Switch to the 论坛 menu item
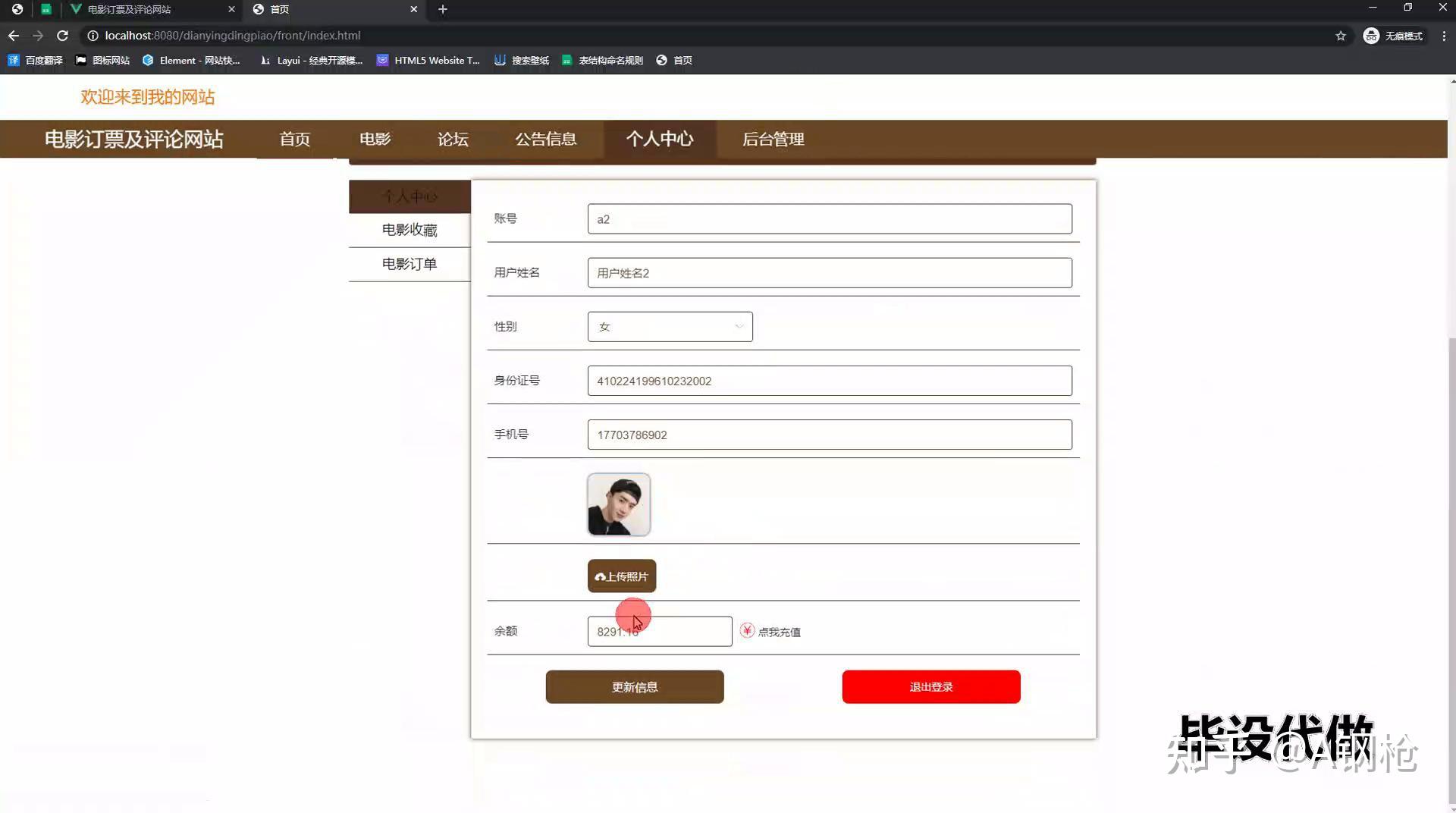1456x813 pixels. [453, 139]
